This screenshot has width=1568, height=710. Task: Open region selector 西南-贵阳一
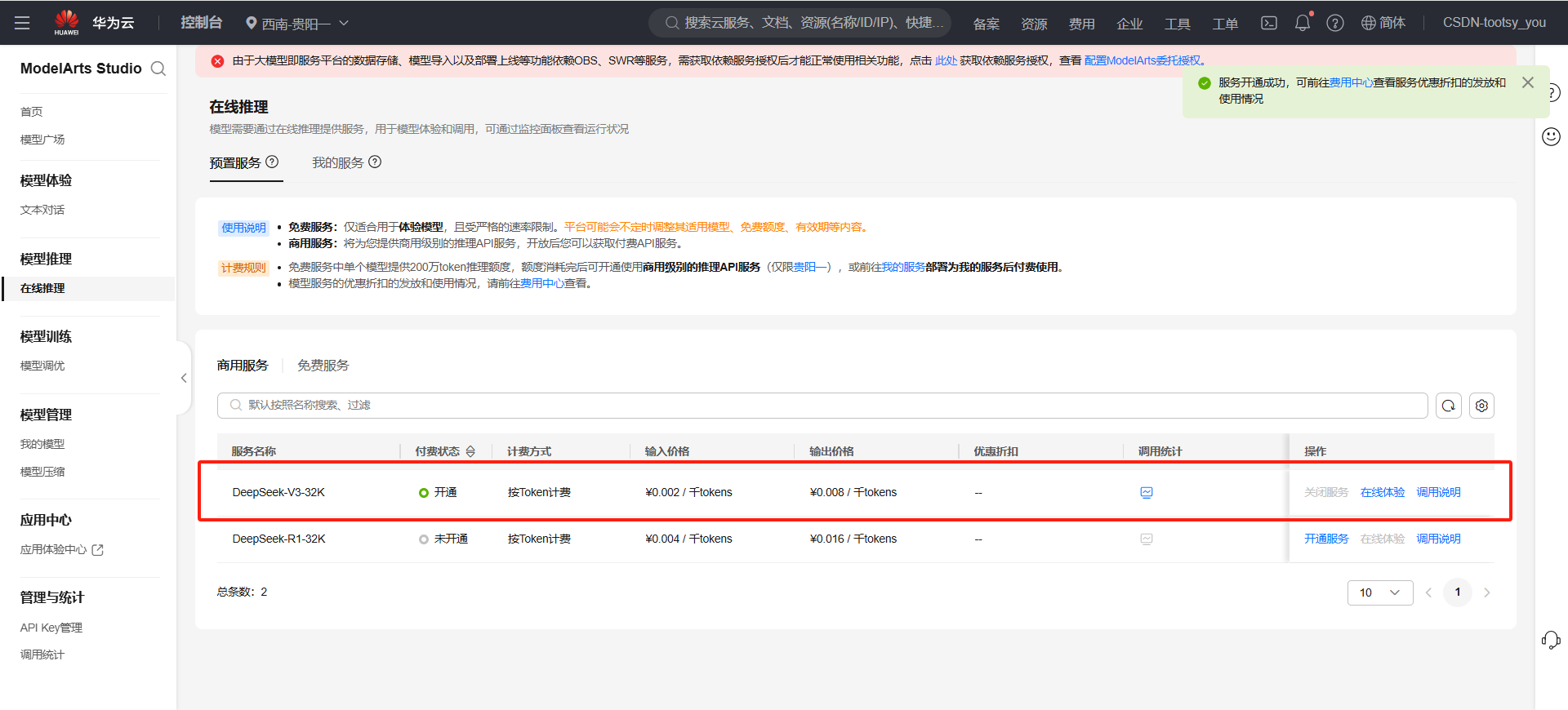click(x=297, y=23)
